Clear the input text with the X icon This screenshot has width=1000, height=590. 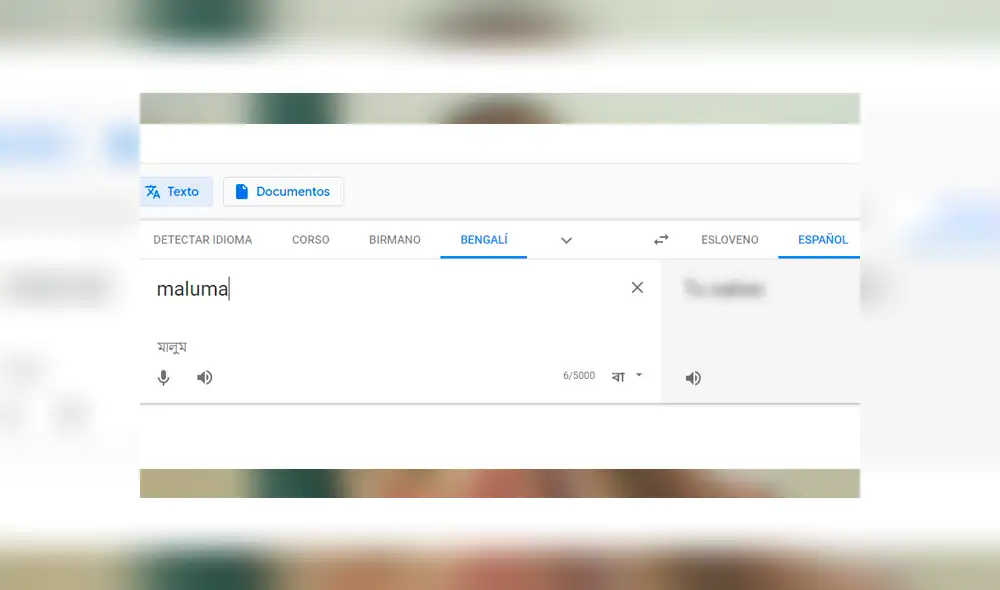[637, 287]
